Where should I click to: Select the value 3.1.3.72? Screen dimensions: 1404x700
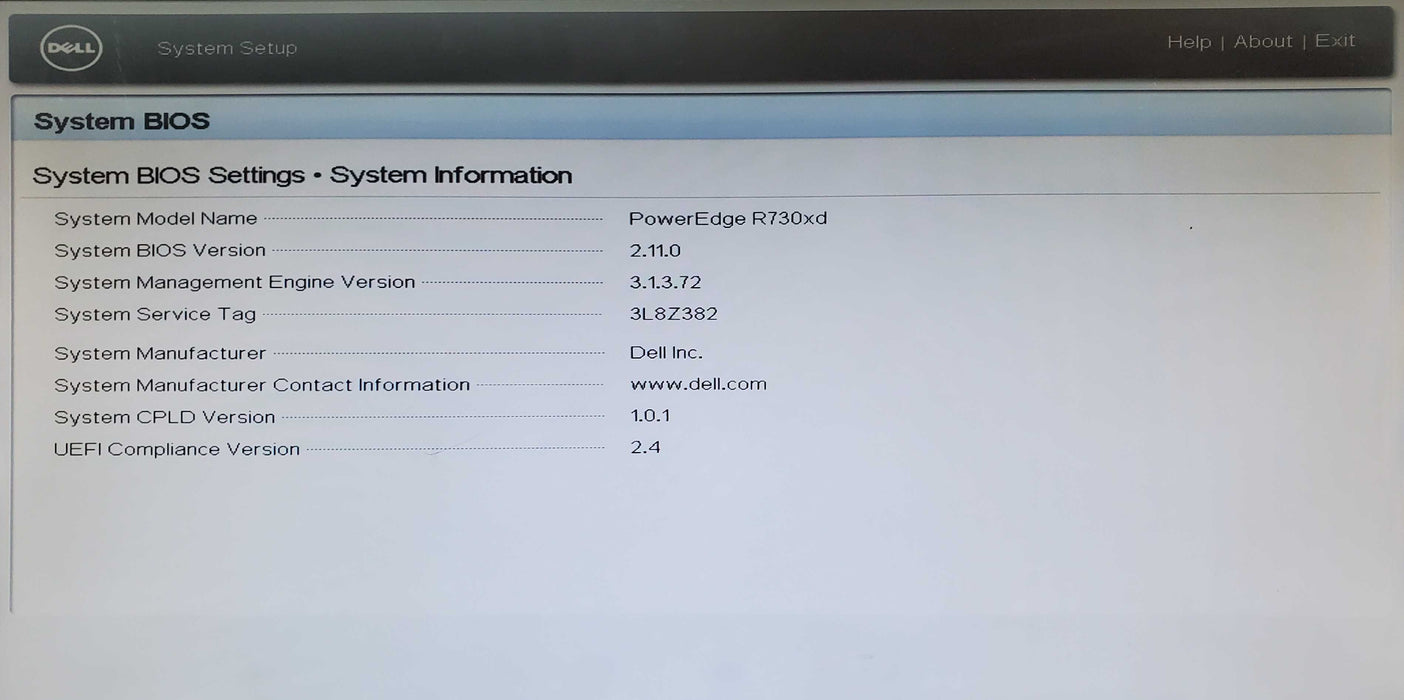point(665,283)
